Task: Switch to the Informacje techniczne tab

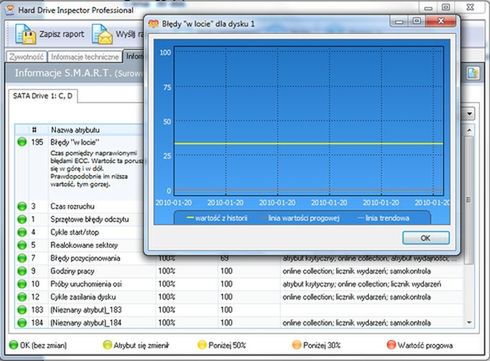Action: (x=85, y=57)
